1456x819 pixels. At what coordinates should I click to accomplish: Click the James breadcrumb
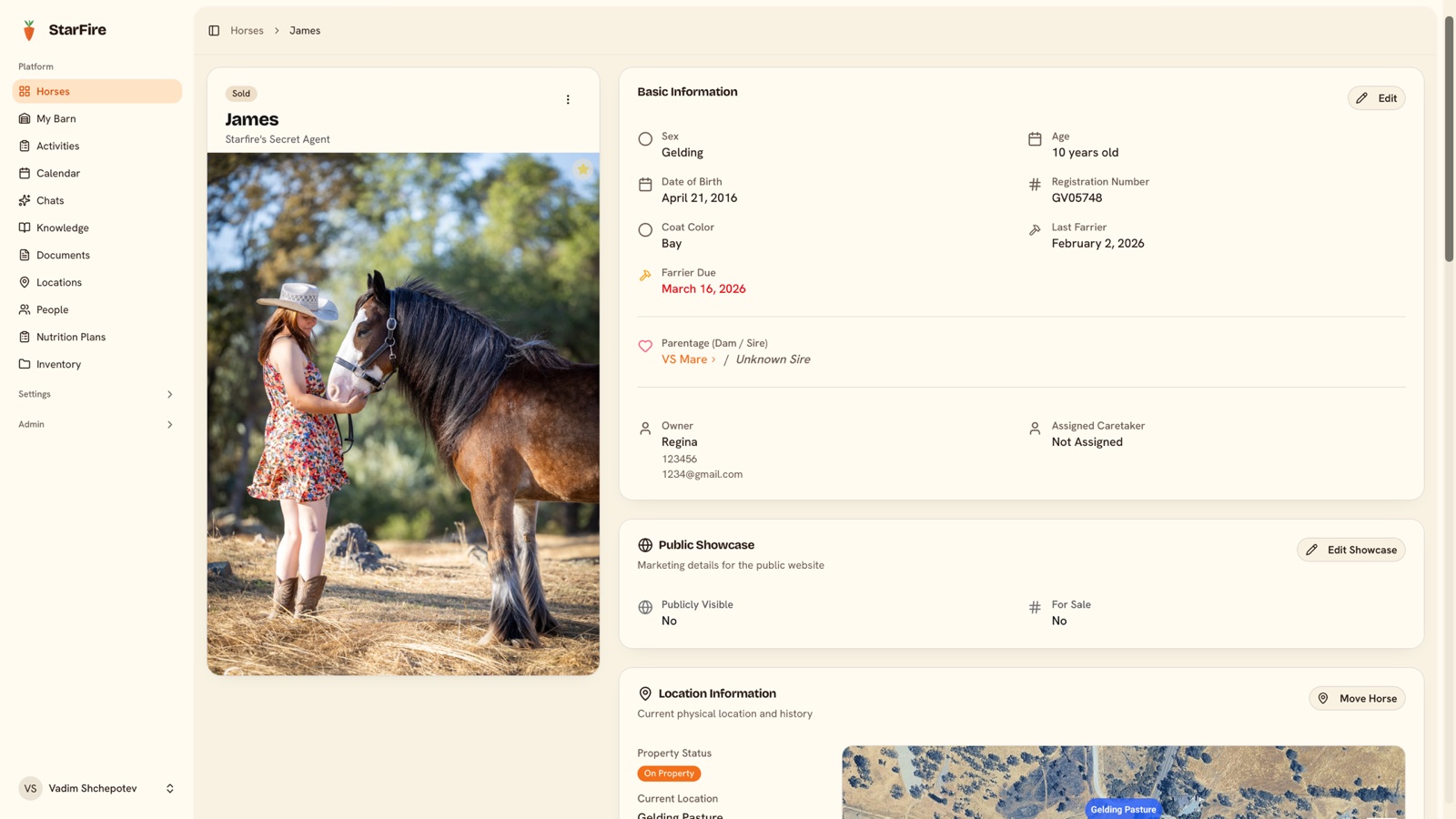click(x=305, y=31)
